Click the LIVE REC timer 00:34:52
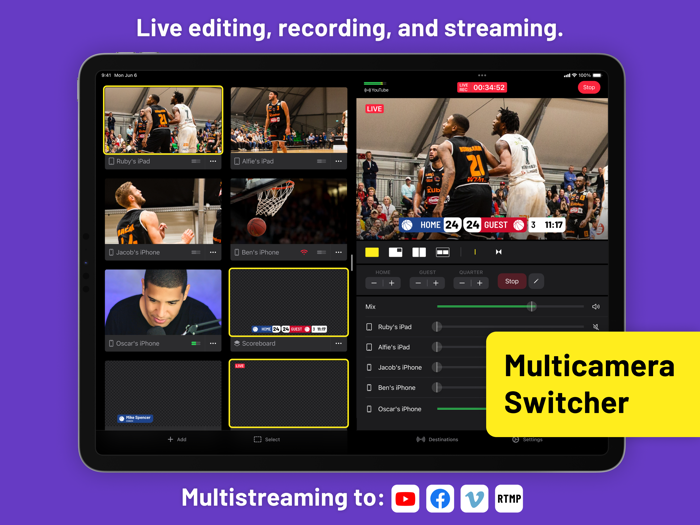Screen dimensions: 700x525 coord(482,88)
